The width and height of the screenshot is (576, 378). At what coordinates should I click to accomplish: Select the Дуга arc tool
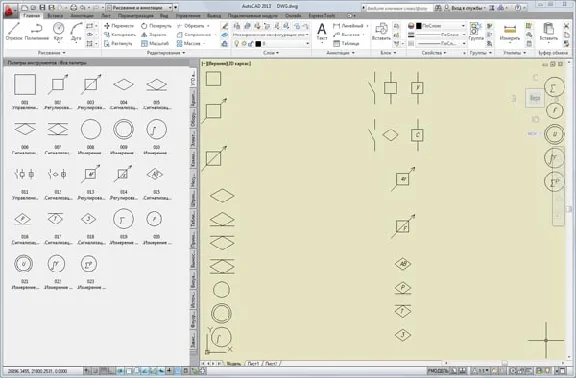click(76, 31)
